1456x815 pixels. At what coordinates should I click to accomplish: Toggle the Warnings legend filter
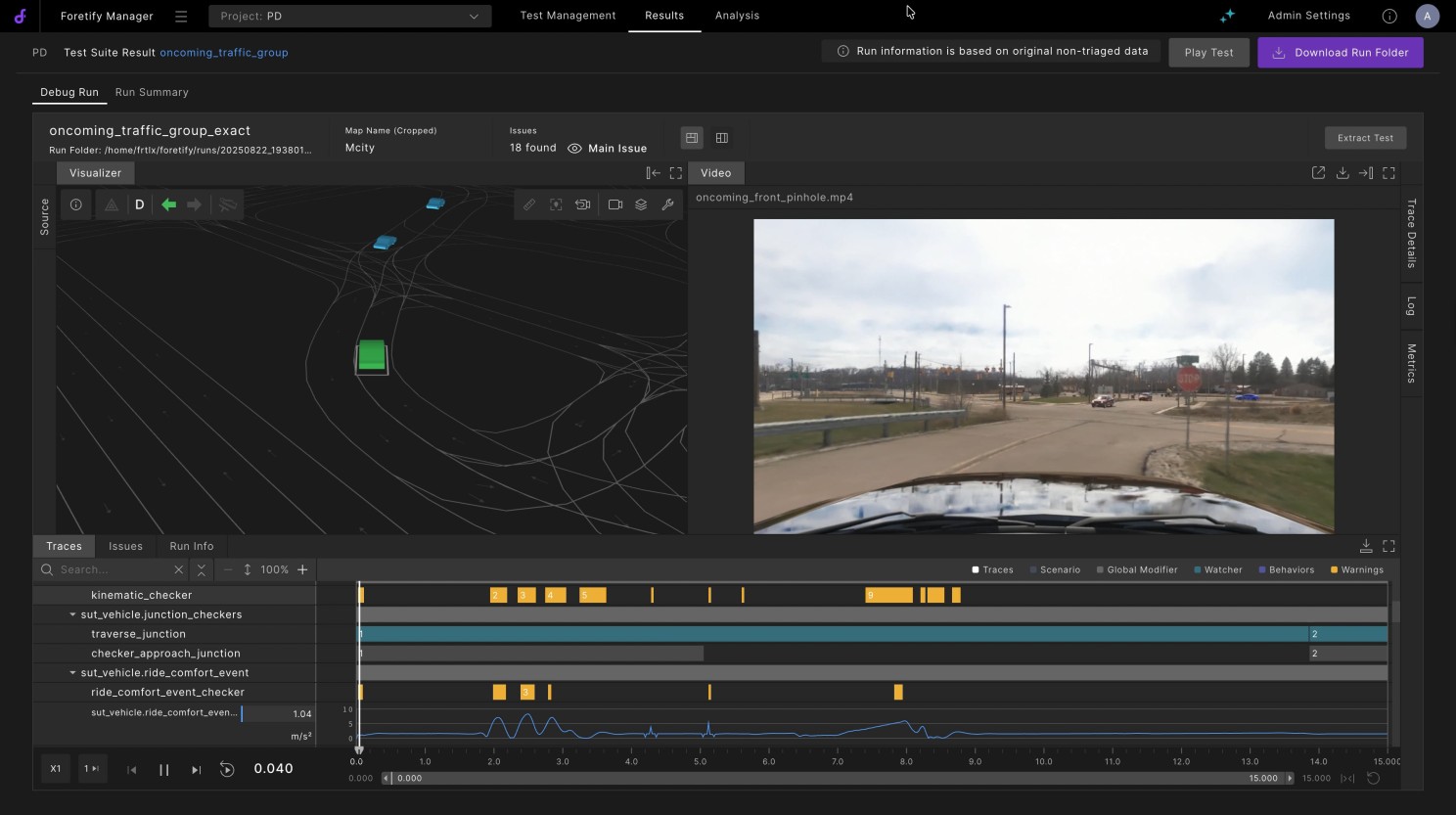pos(1357,569)
